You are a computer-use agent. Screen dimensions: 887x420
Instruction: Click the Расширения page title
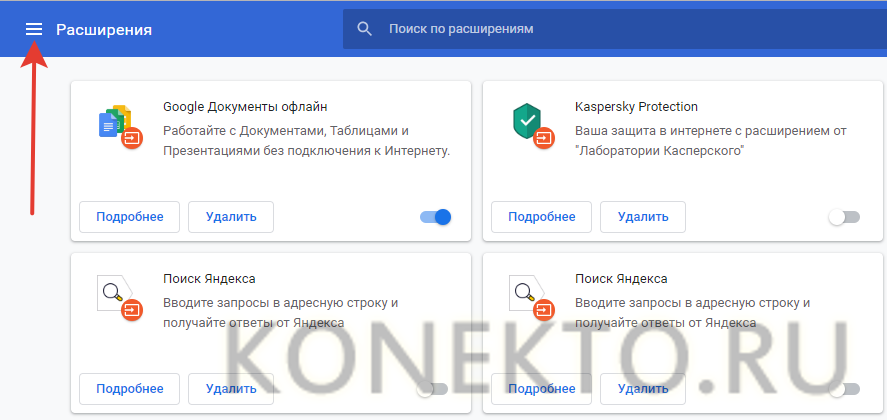[104, 29]
